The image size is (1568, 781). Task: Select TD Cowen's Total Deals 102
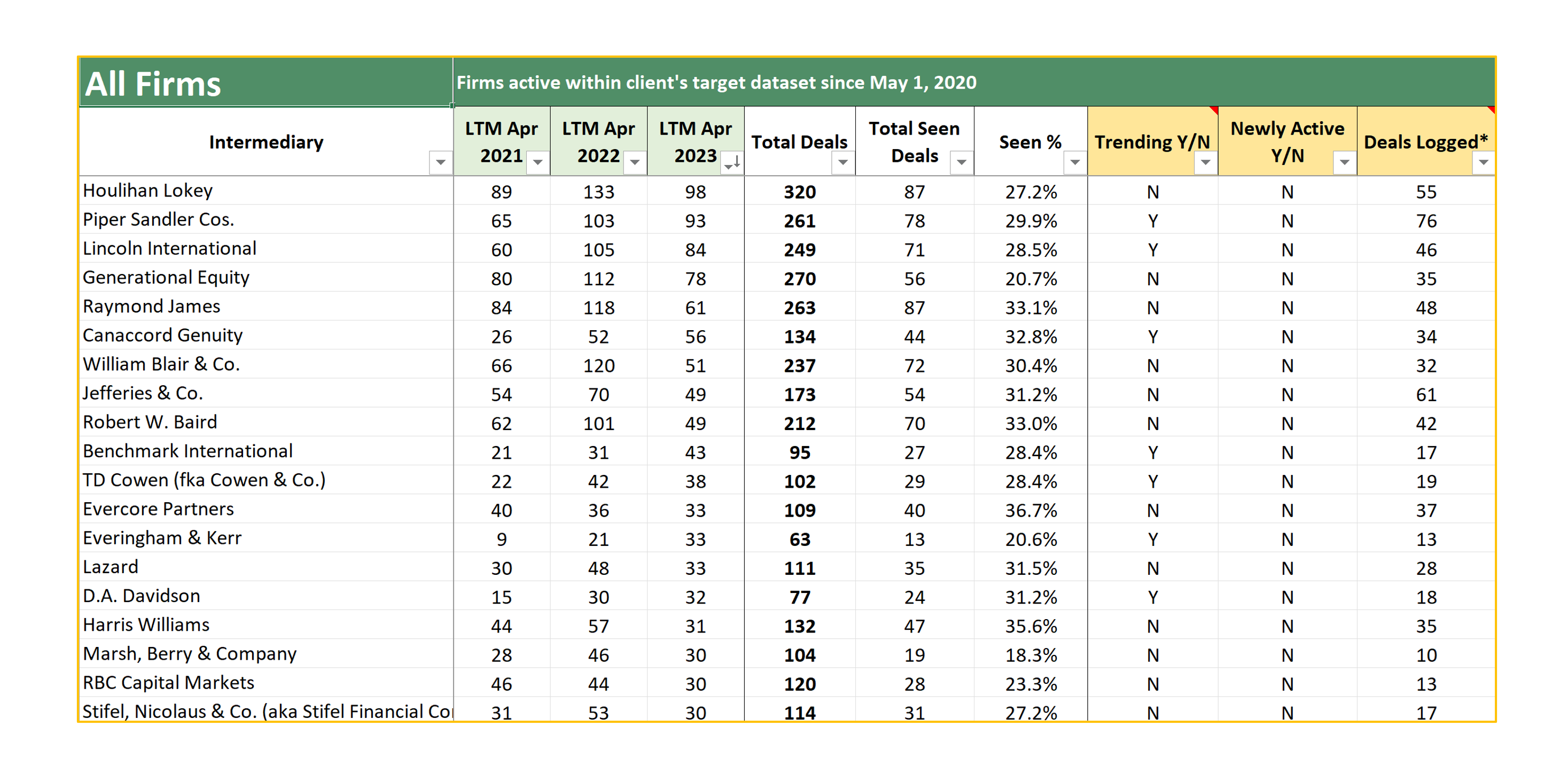799,481
